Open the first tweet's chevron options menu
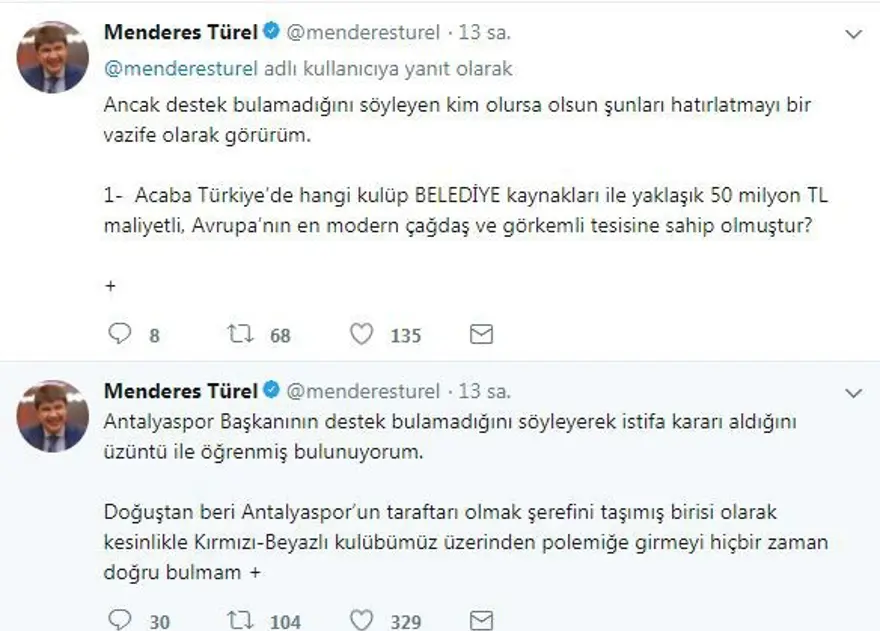This screenshot has height=631, width=880. 853,34
